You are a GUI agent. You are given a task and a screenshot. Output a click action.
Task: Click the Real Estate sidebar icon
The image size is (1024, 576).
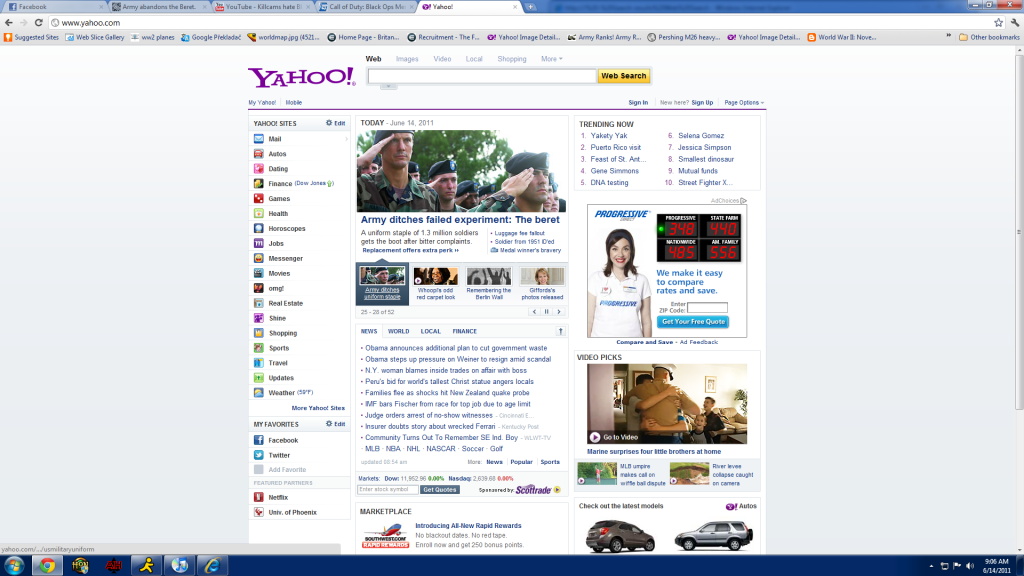tap(259, 303)
